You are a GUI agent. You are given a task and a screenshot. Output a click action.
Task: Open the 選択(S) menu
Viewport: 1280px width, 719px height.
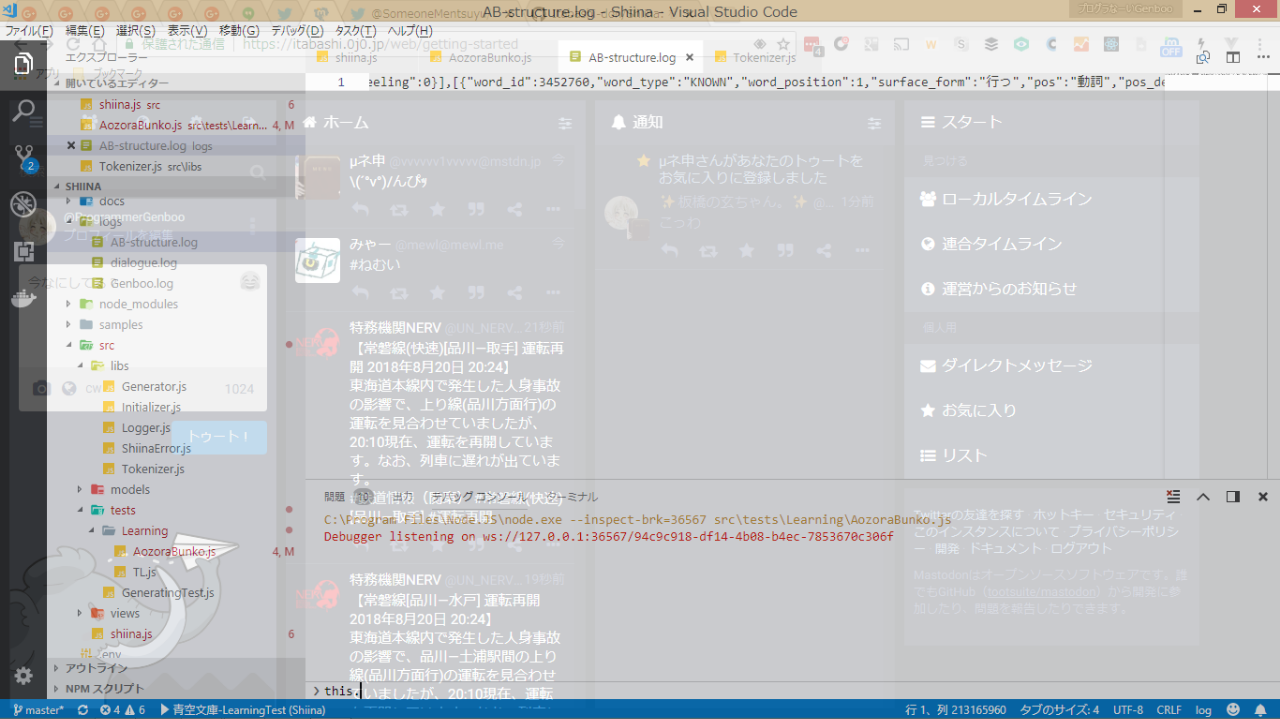click(x=135, y=31)
